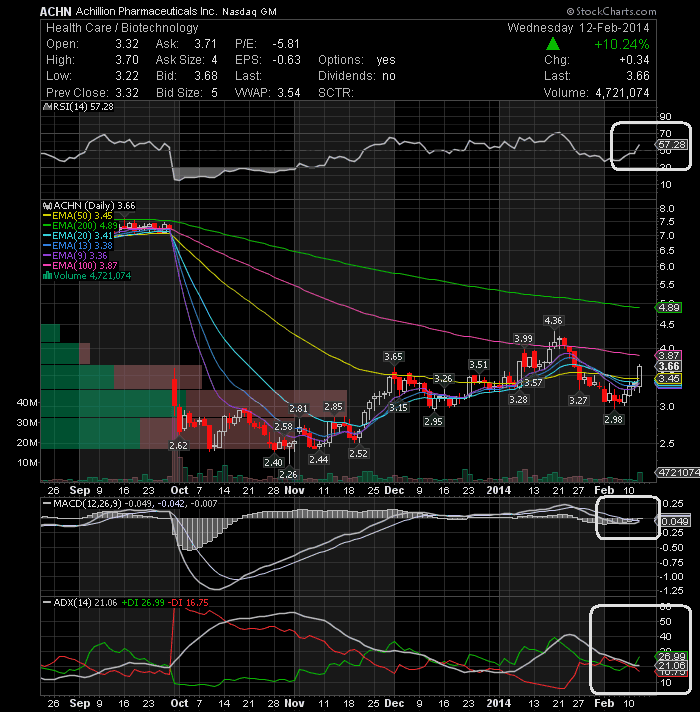
Task: Click the 'Prev Close:' label
Action: point(77,93)
